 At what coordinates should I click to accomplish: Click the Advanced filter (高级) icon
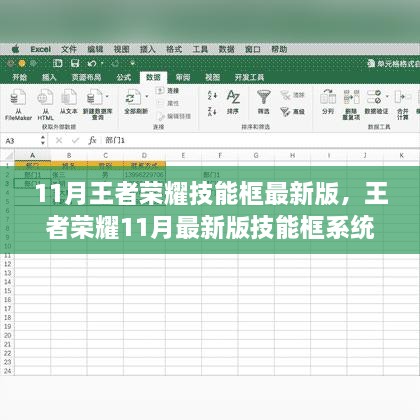coord(285,112)
